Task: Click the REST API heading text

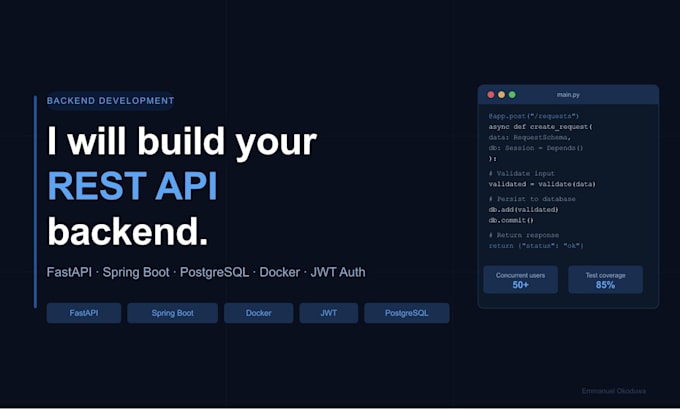Action: [132, 186]
